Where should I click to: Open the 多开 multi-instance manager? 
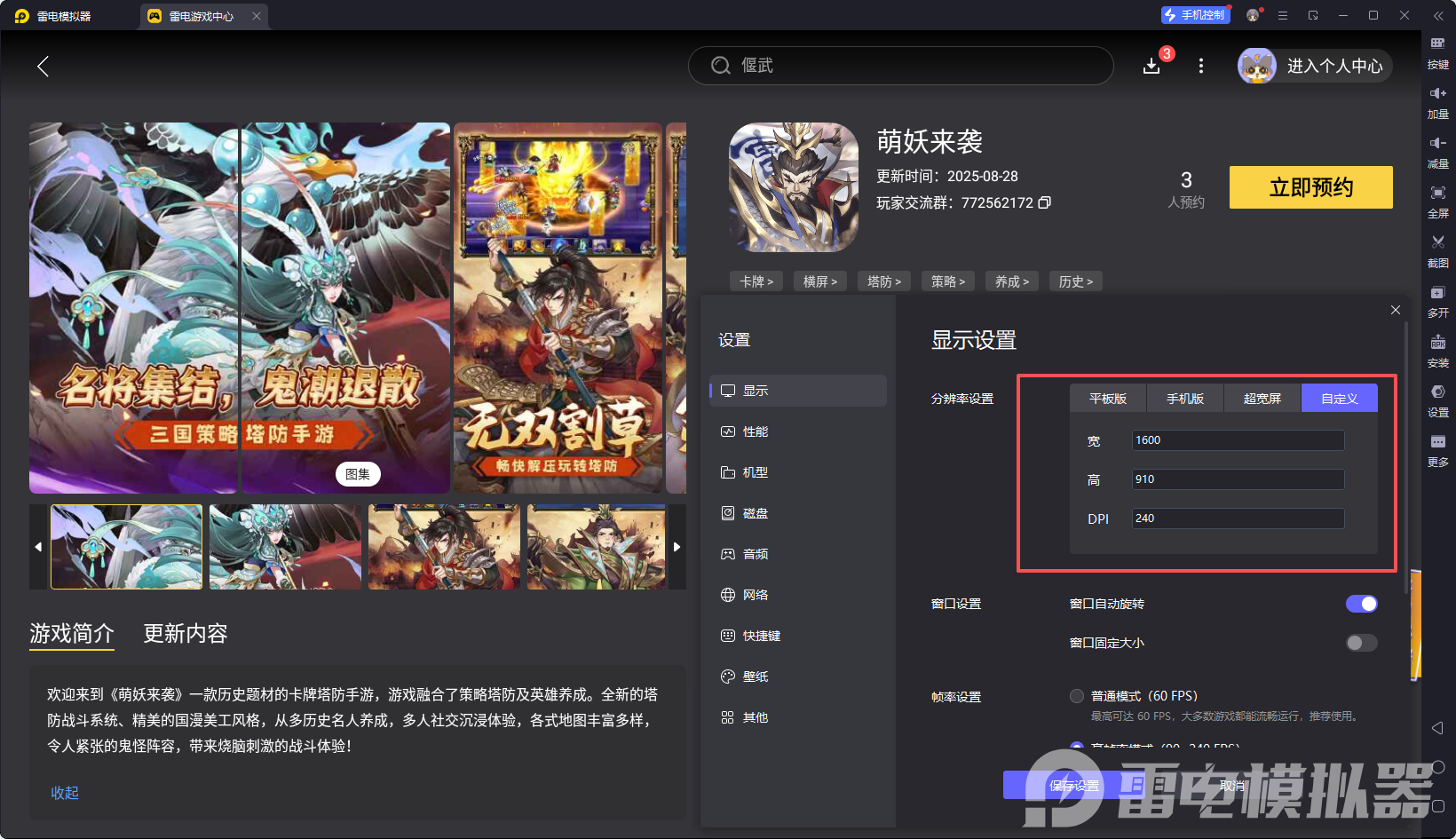(1438, 300)
